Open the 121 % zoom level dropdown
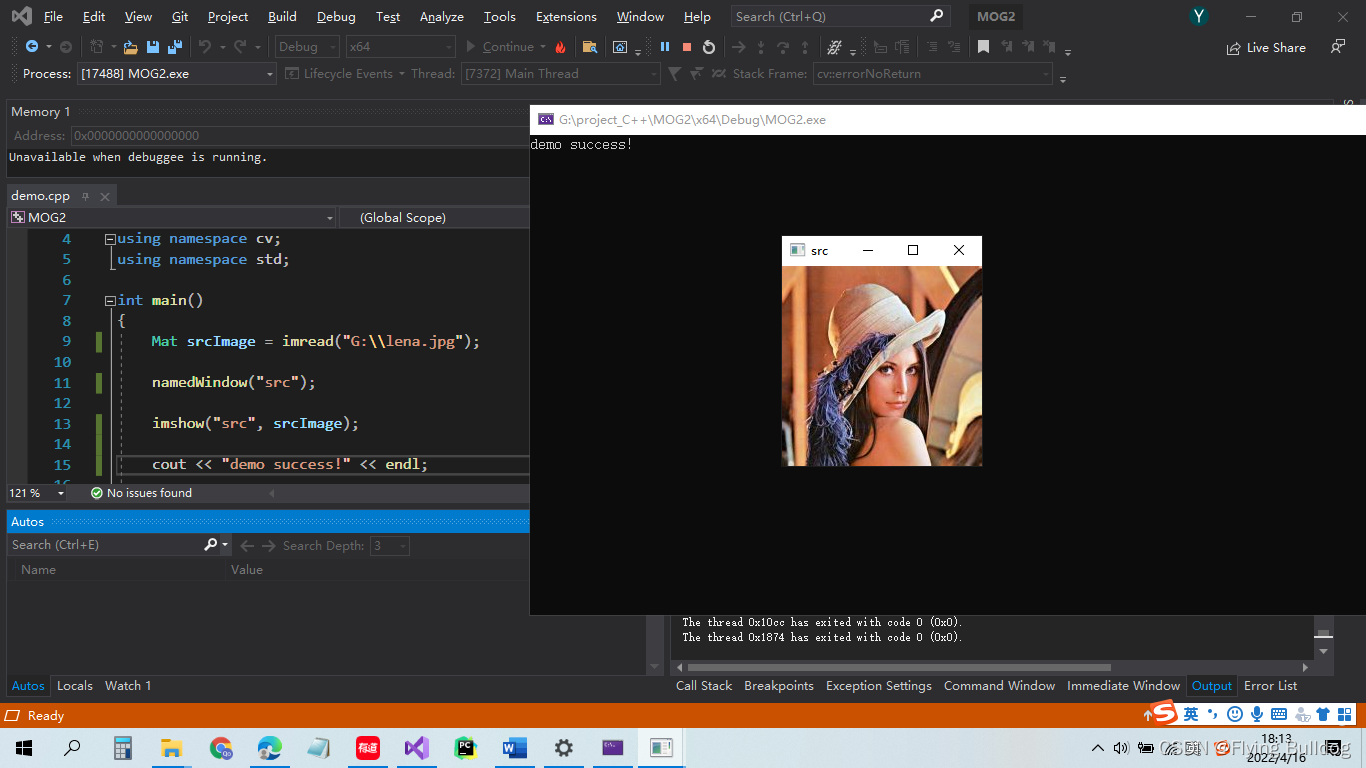 tap(37, 493)
